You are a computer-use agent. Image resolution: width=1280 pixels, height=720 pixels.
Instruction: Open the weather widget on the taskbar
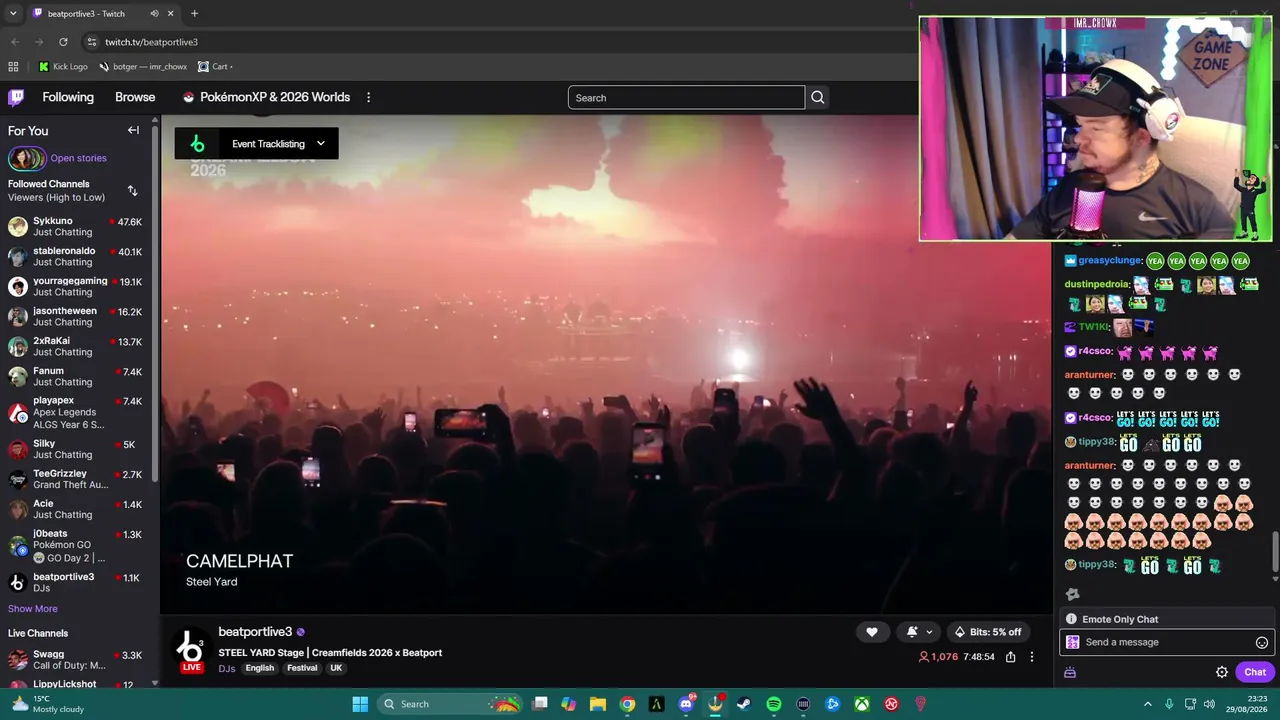[x=46, y=704]
